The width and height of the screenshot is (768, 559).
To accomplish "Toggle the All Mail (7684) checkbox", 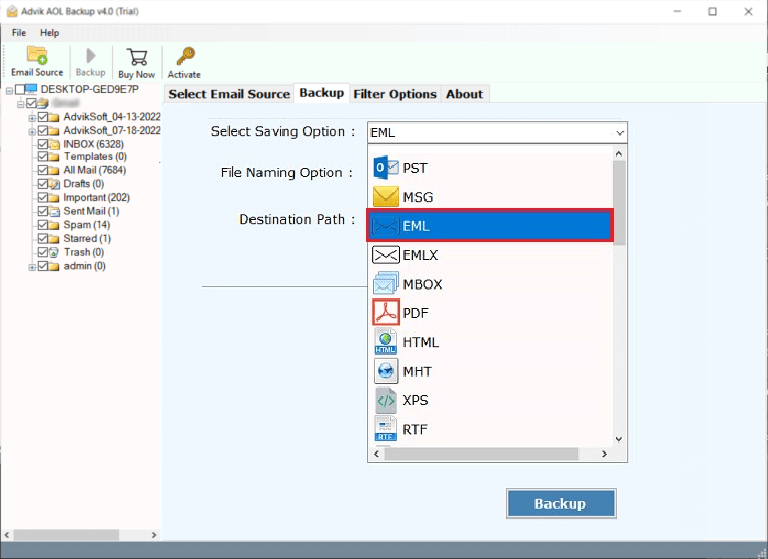I will (43, 170).
